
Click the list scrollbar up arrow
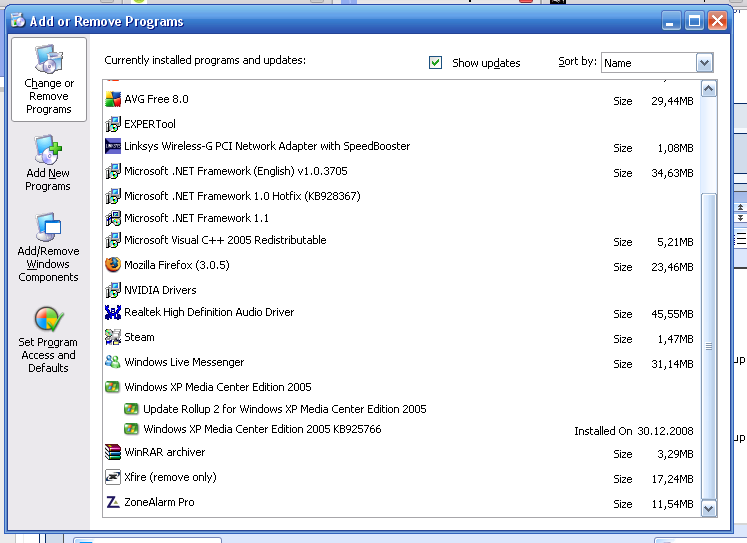coord(709,89)
